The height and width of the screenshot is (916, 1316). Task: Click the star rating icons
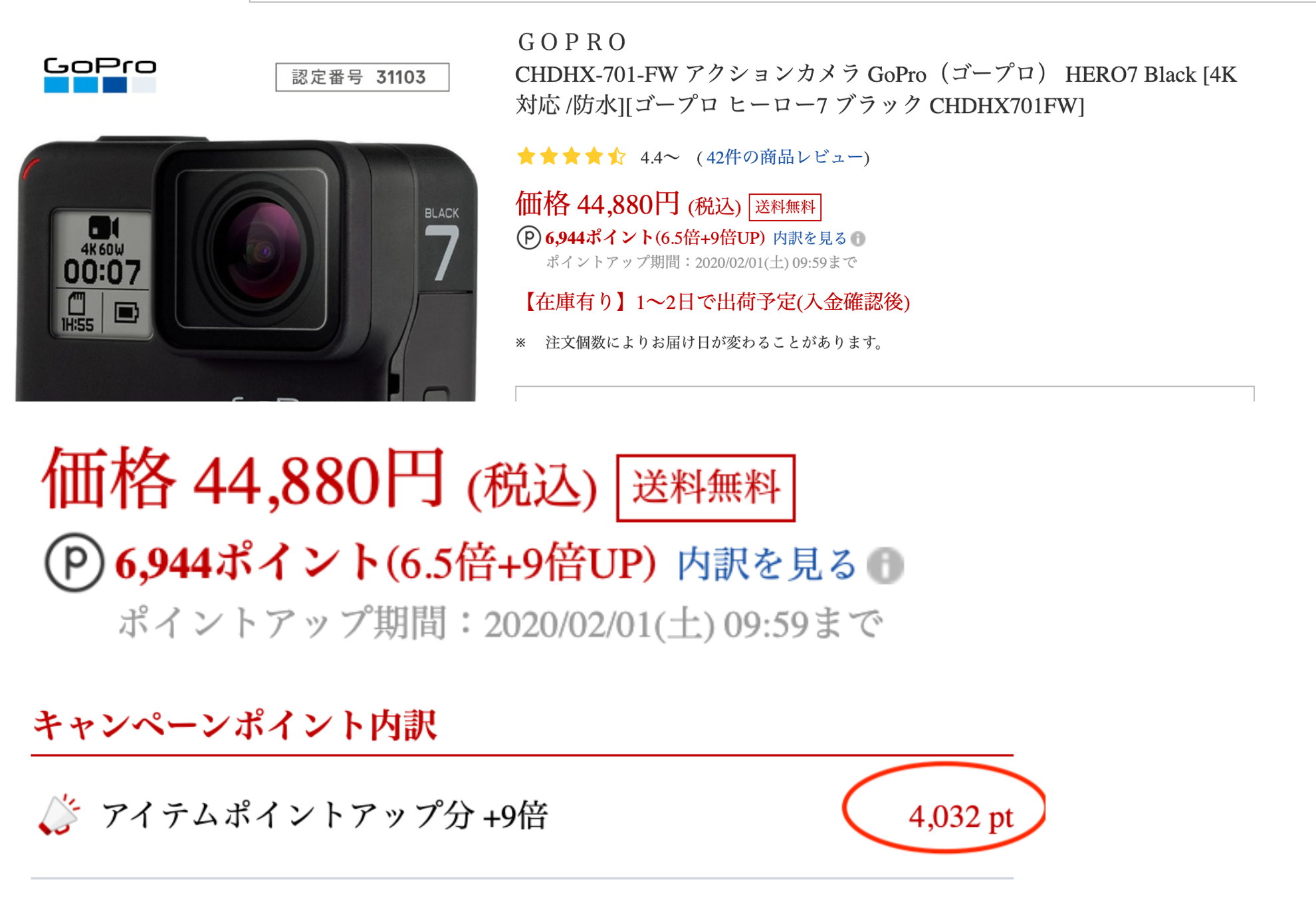click(571, 157)
